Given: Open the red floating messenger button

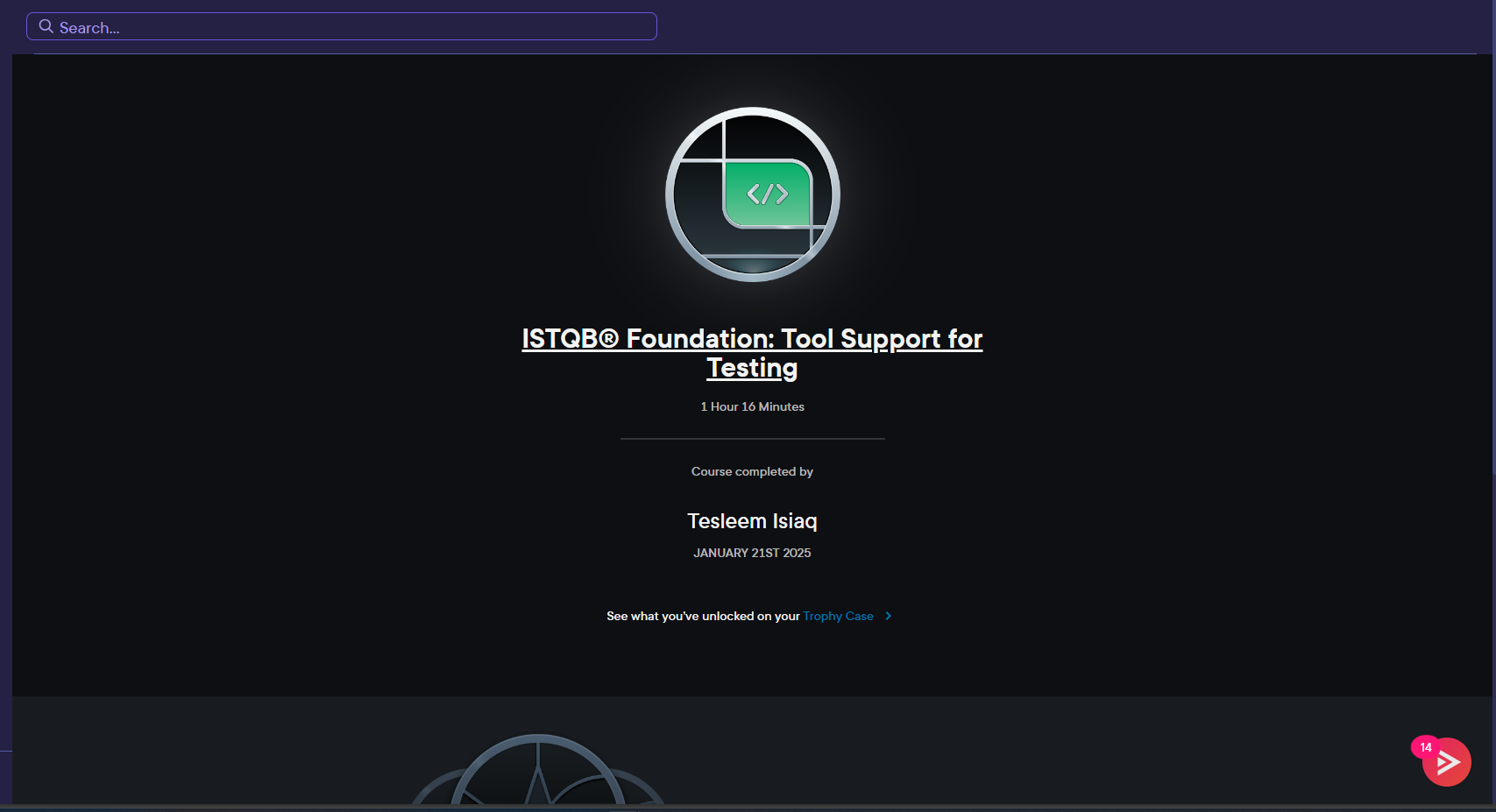Looking at the screenshot, I should 1448,764.
